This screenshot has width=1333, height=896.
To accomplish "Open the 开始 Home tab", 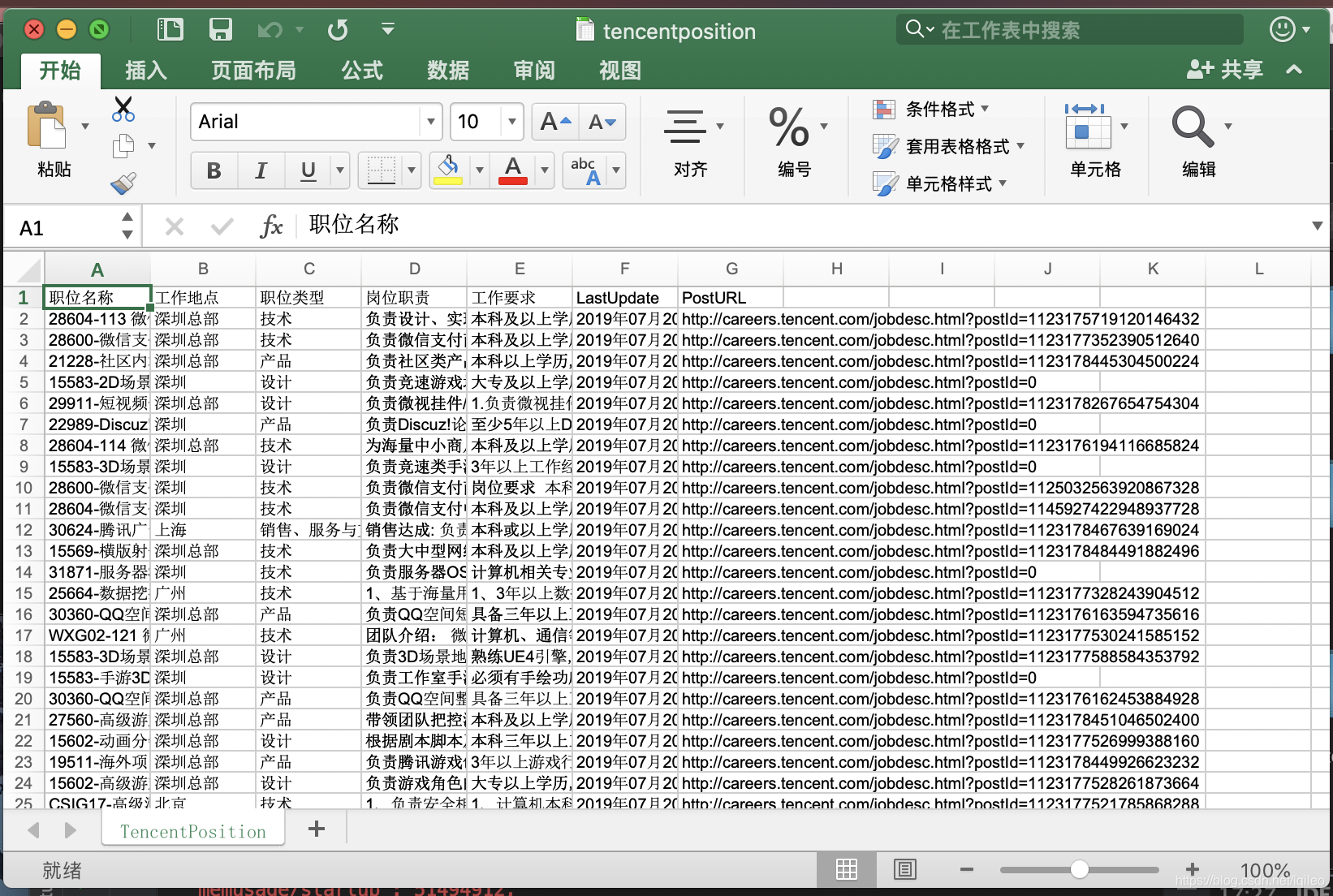I will (61, 71).
